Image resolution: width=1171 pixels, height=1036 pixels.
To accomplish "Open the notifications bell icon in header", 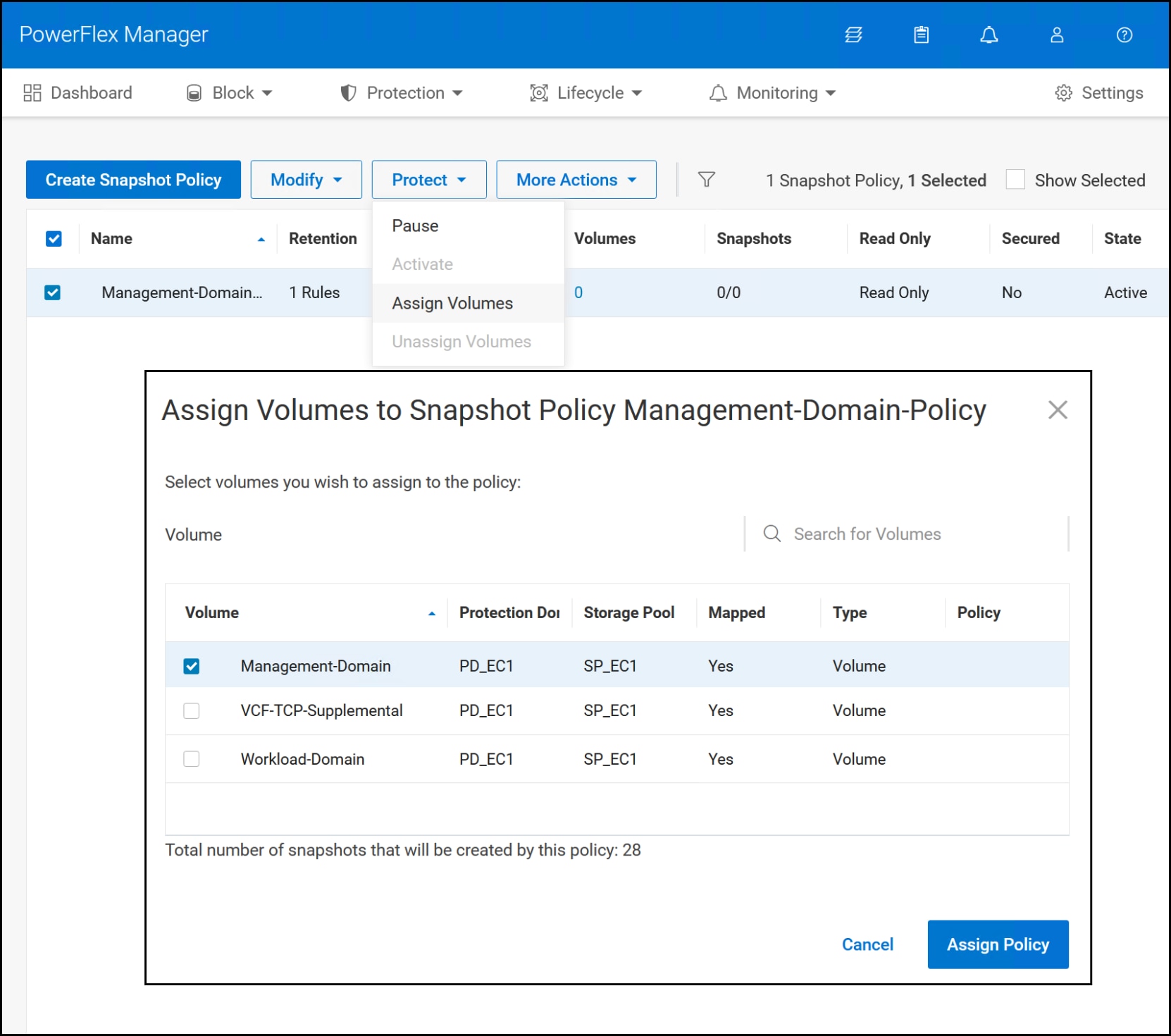I will (x=989, y=35).
